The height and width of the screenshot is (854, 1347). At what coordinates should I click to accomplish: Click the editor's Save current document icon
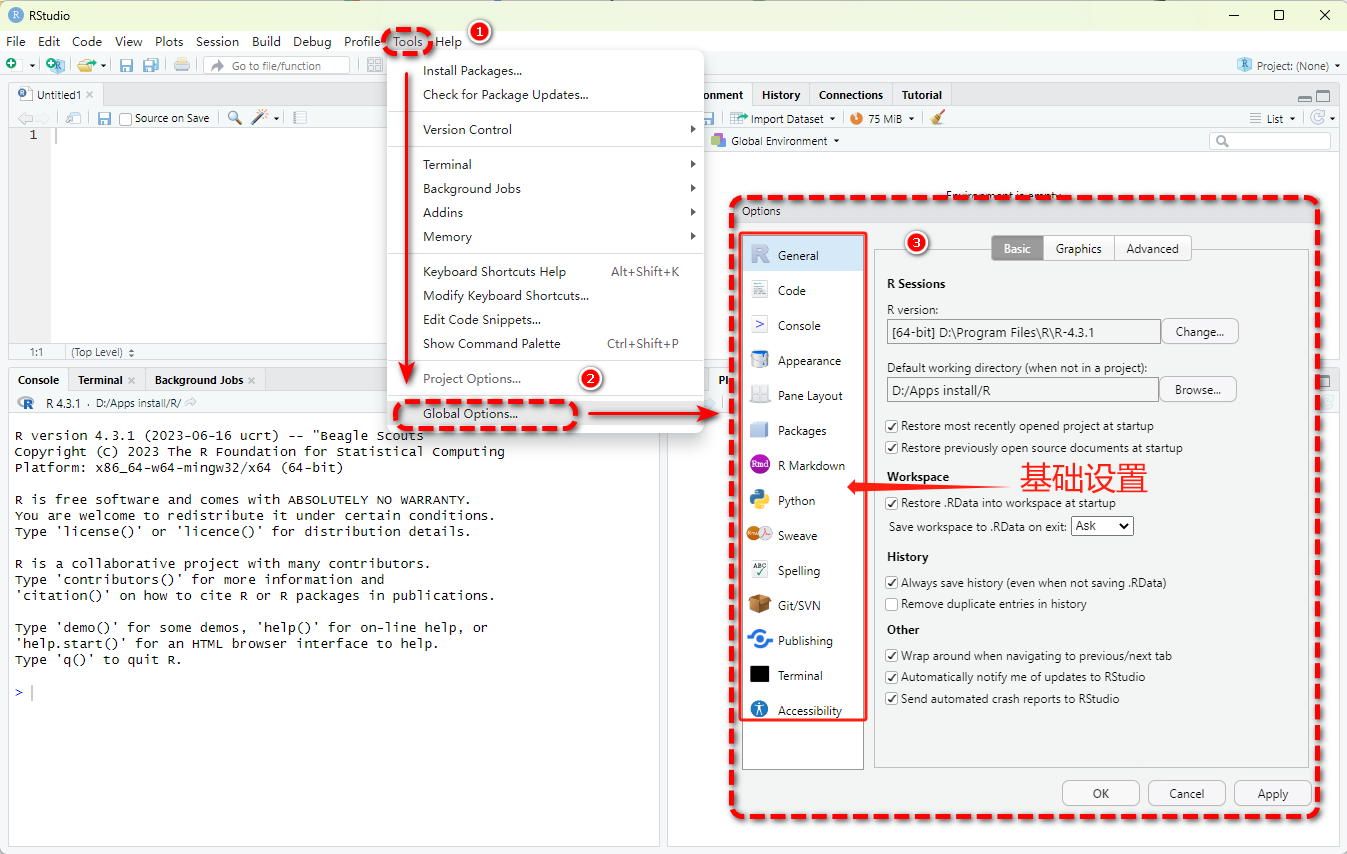click(104, 118)
